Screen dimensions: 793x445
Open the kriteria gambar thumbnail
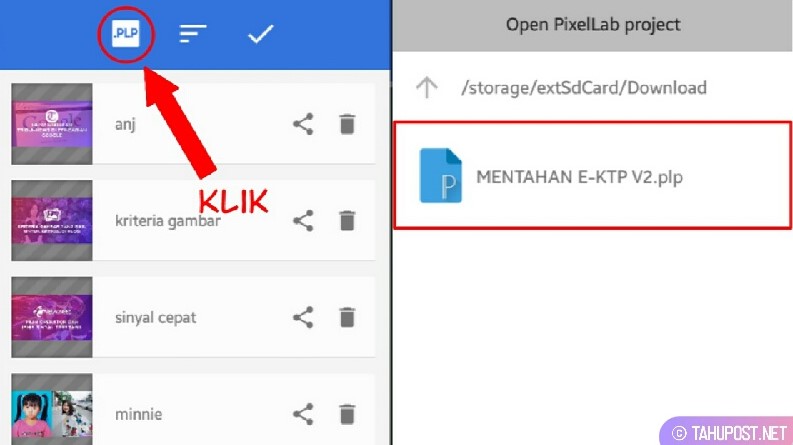pos(52,220)
